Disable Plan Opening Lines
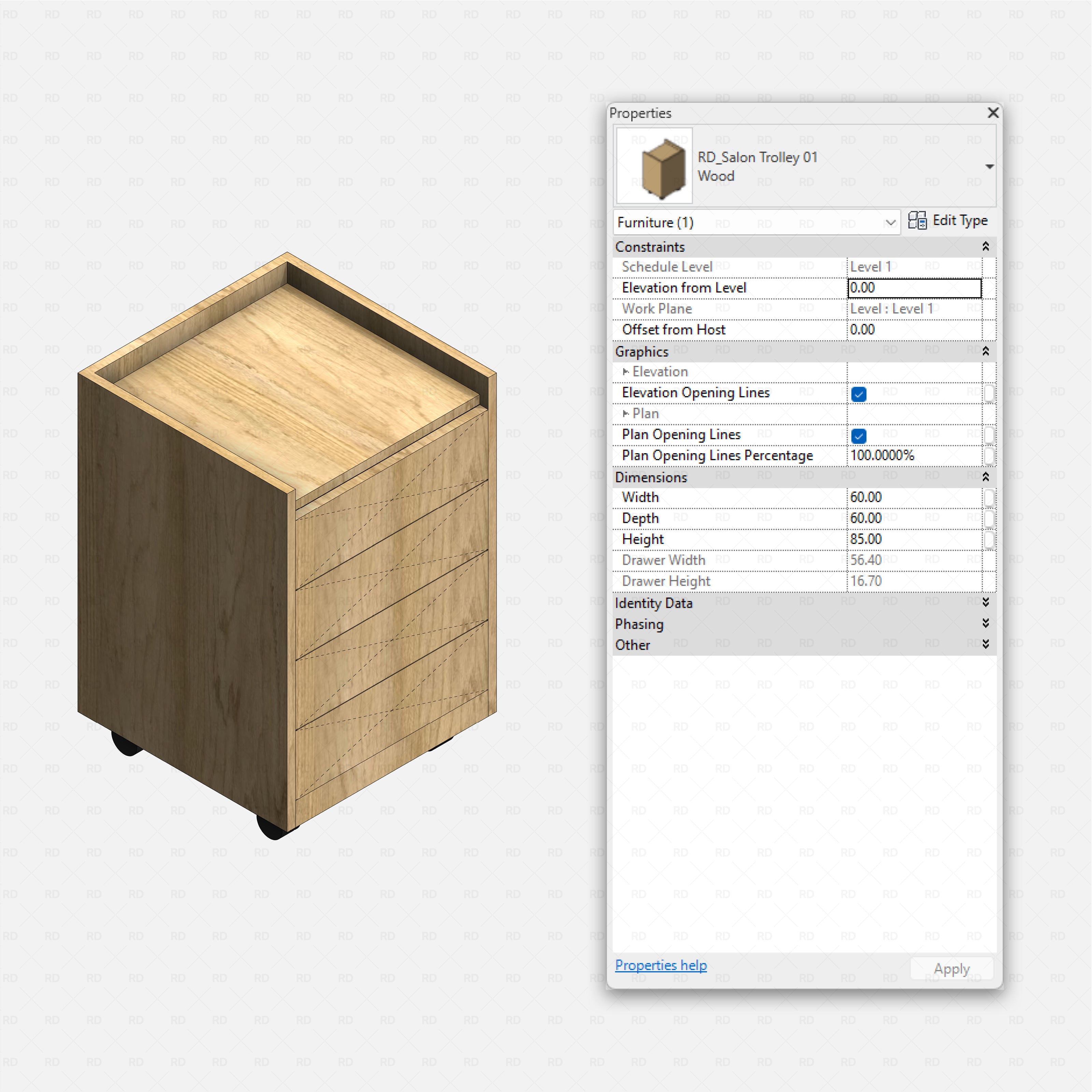1092x1092 pixels. (x=859, y=435)
